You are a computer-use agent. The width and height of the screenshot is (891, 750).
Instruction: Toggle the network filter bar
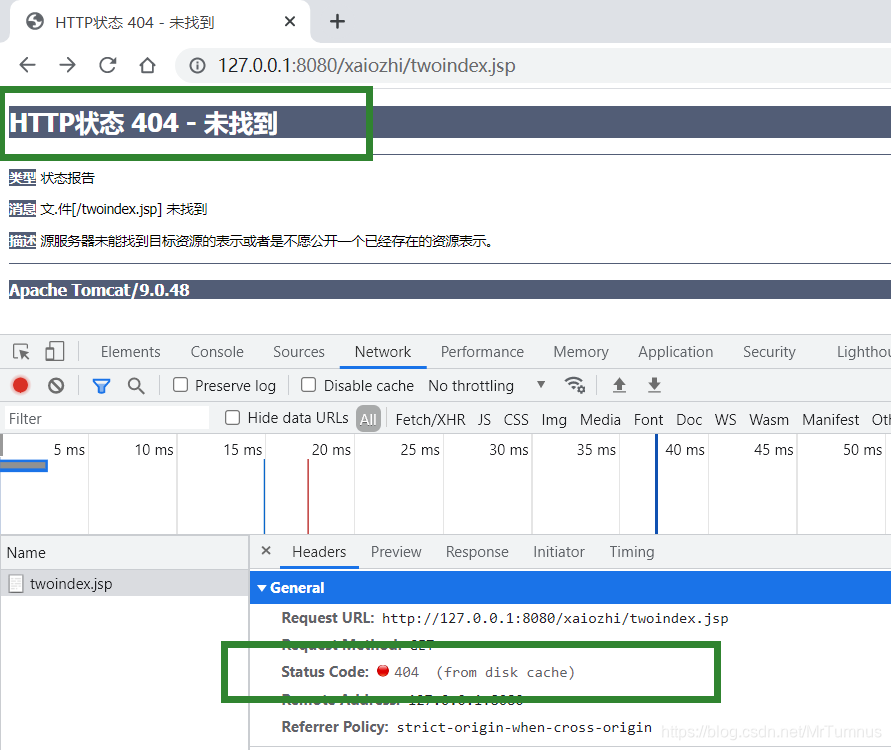101,386
